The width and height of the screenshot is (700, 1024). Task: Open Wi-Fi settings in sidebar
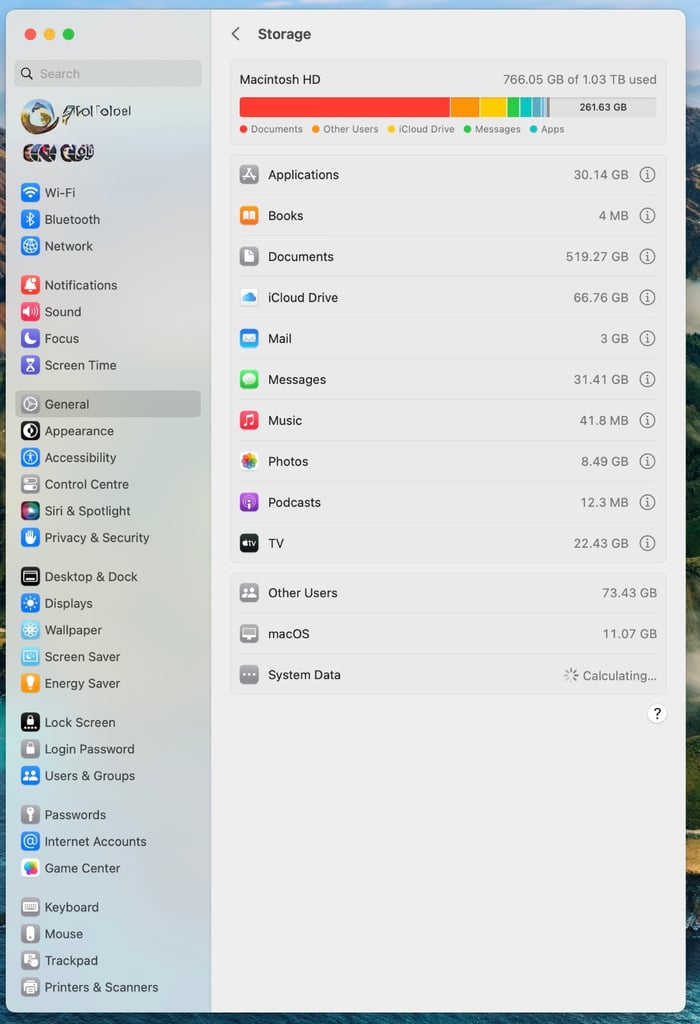108,193
